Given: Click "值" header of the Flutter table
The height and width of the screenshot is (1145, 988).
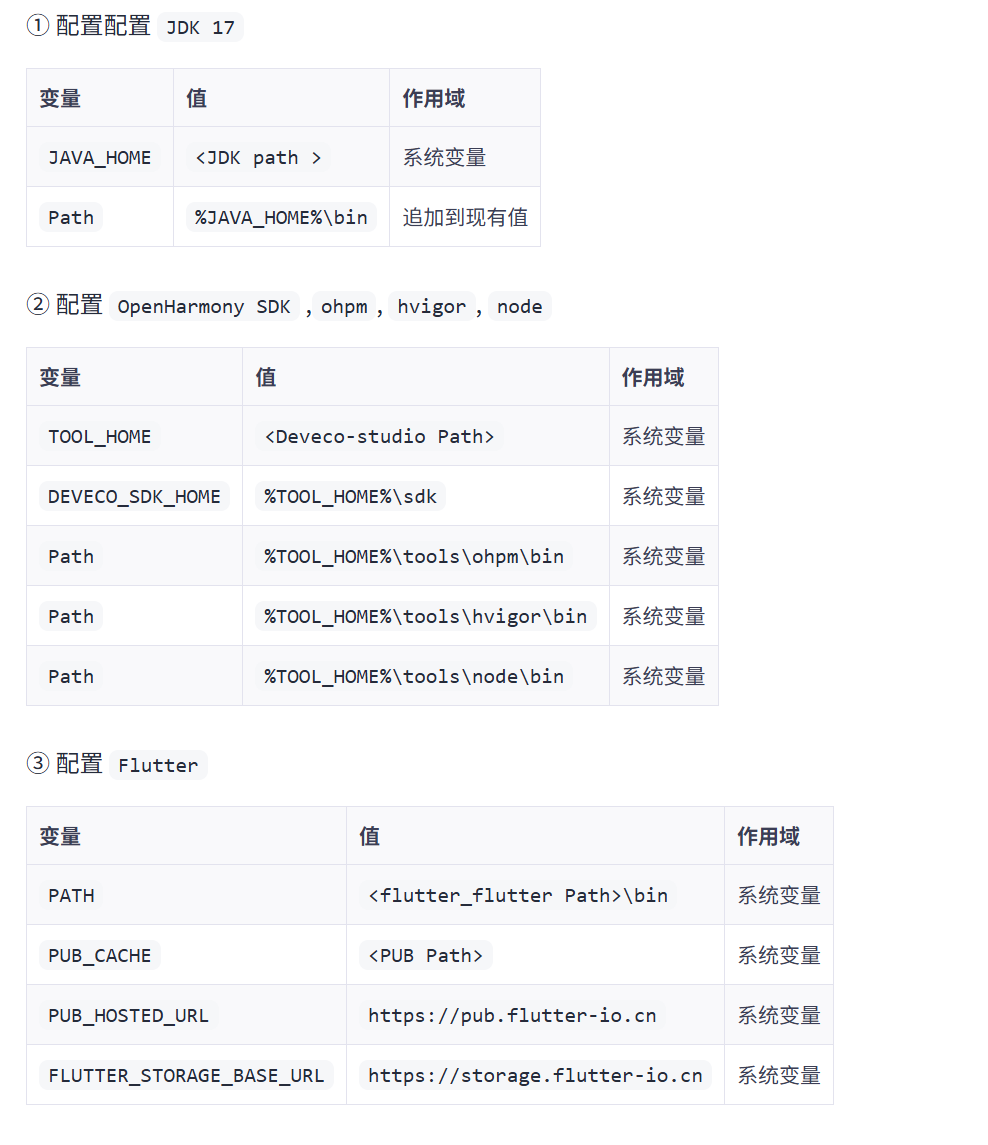Looking at the screenshot, I should (369, 836).
